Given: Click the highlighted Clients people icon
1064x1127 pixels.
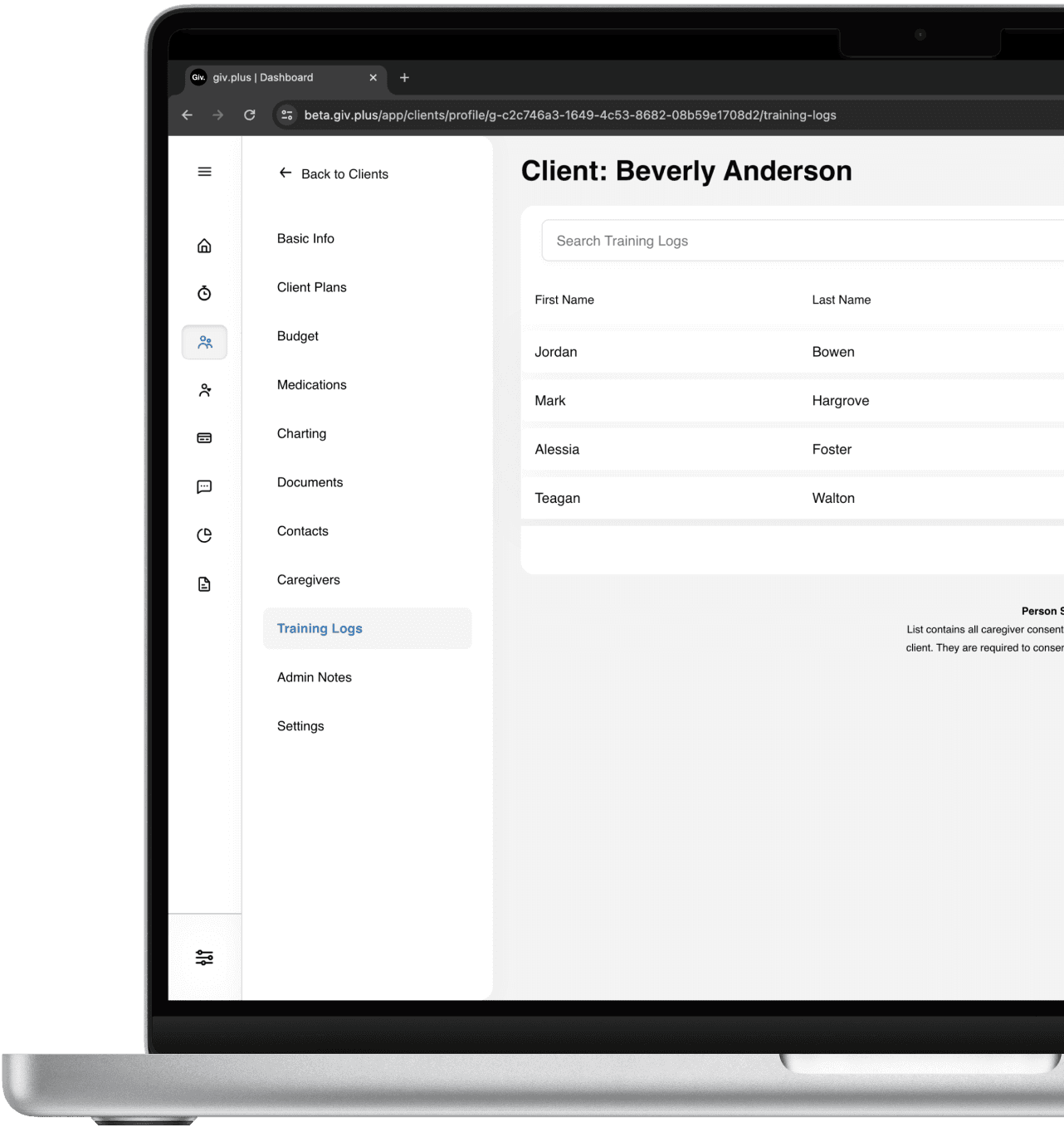Looking at the screenshot, I should [x=204, y=341].
